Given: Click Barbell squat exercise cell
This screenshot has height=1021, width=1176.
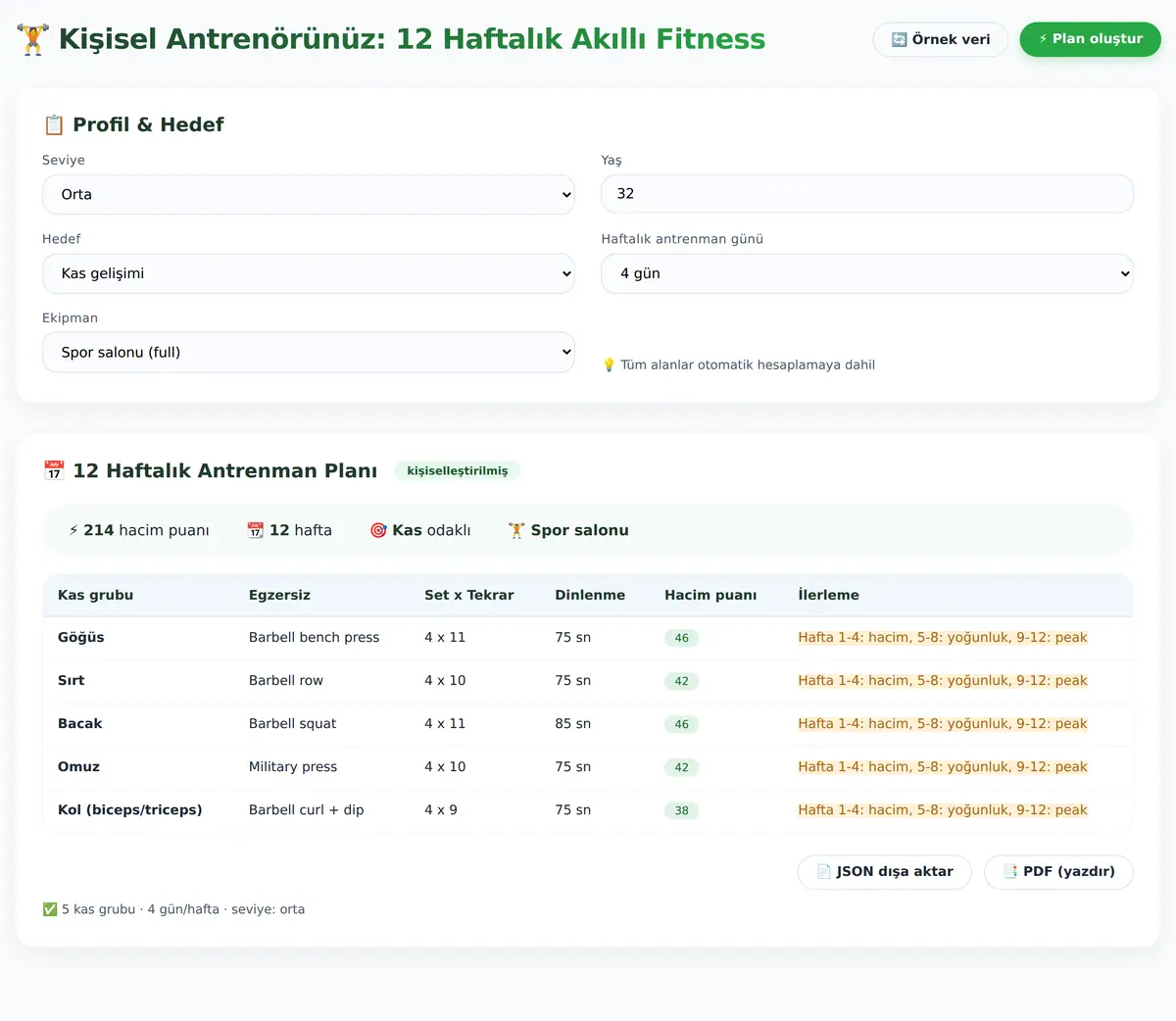Looking at the screenshot, I should 293,723.
